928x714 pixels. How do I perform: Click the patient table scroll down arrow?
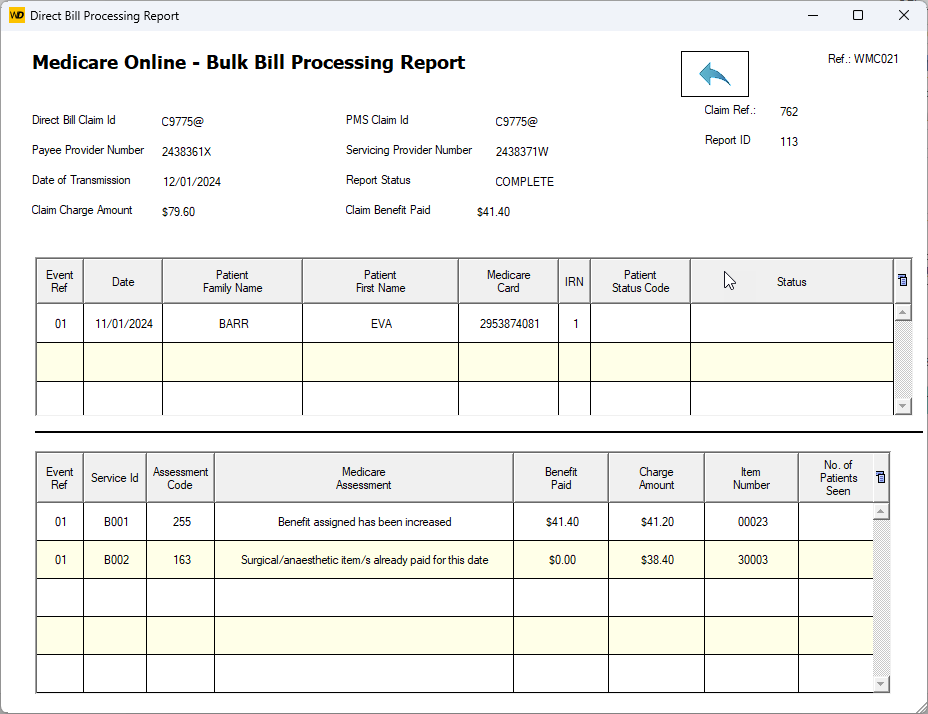903,406
